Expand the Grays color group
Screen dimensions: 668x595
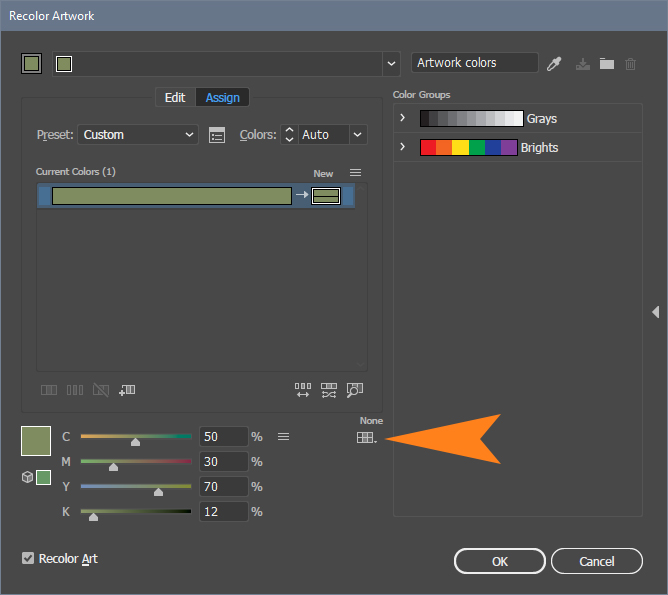tap(402, 119)
